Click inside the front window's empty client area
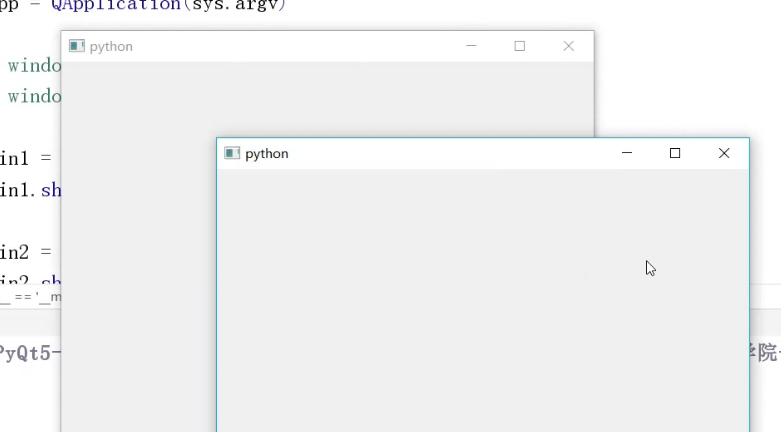781x432 pixels. pos(483,300)
